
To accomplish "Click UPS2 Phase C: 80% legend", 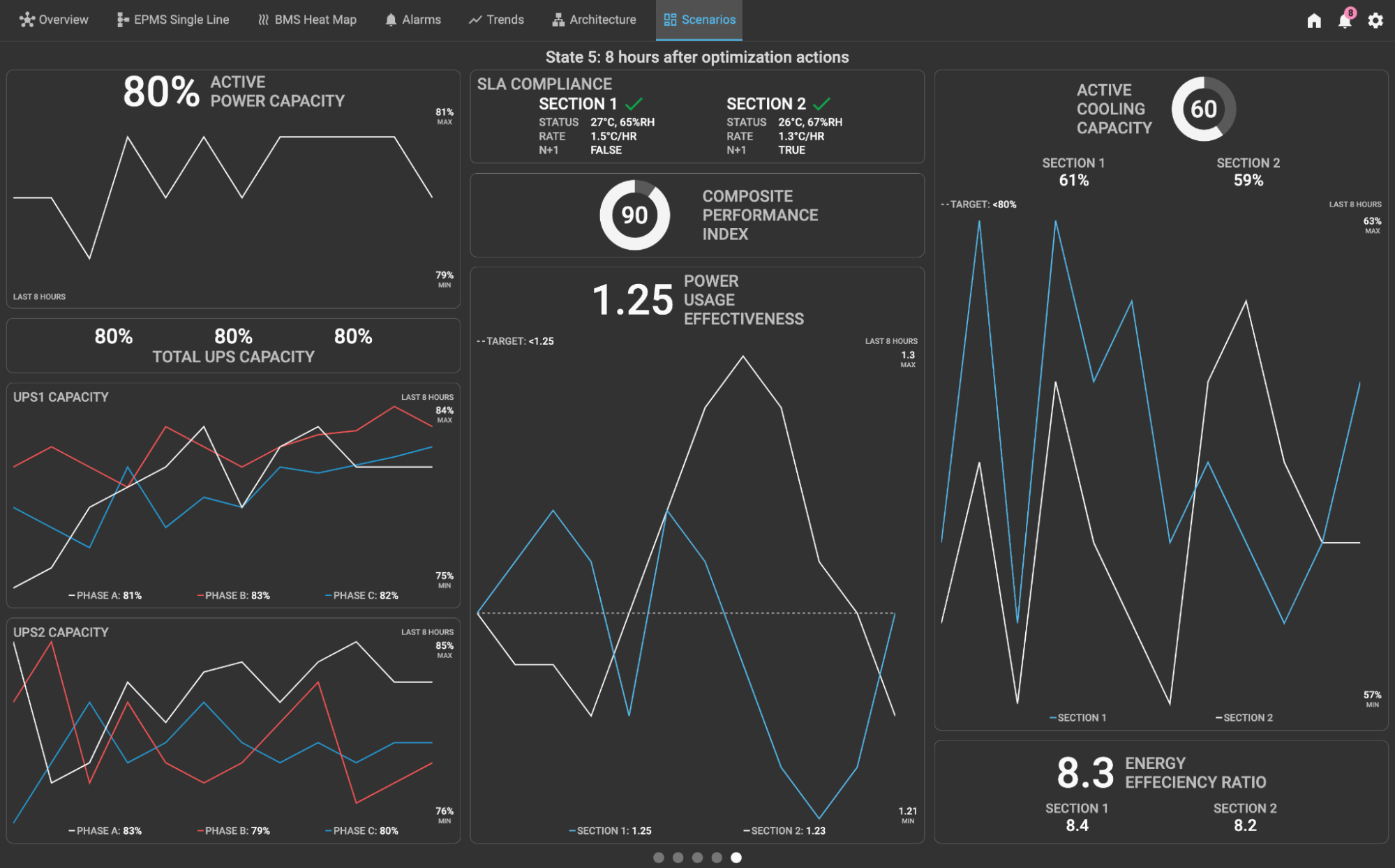I will coord(361,830).
